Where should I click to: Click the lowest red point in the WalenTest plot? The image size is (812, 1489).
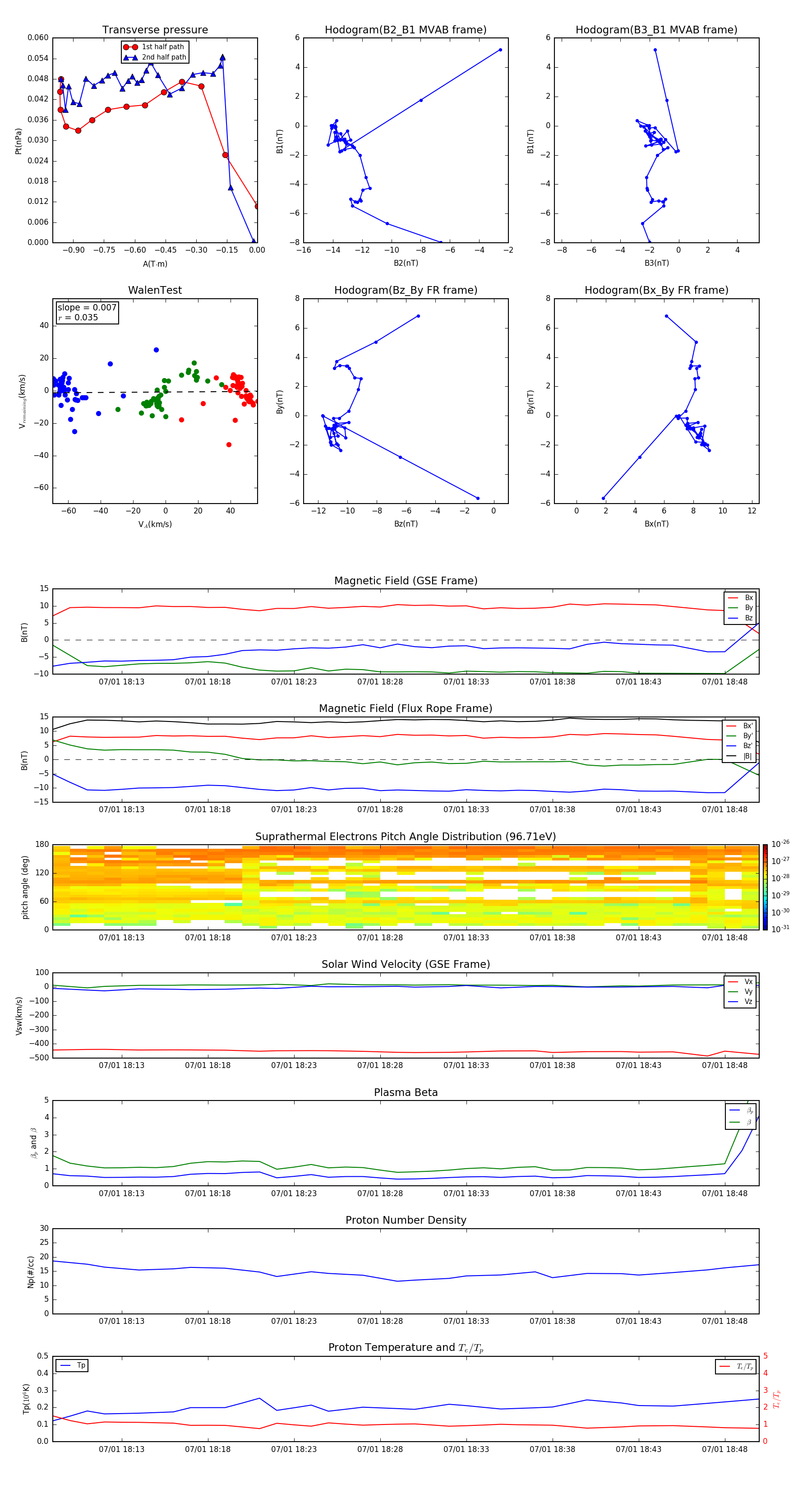[x=229, y=445]
